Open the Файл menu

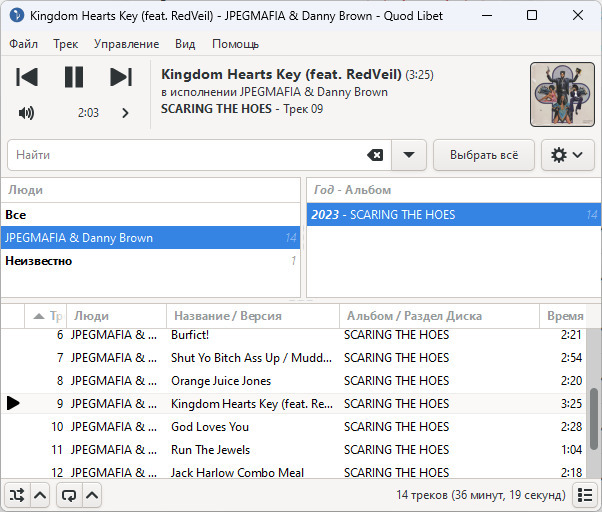pyautogui.click(x=23, y=44)
